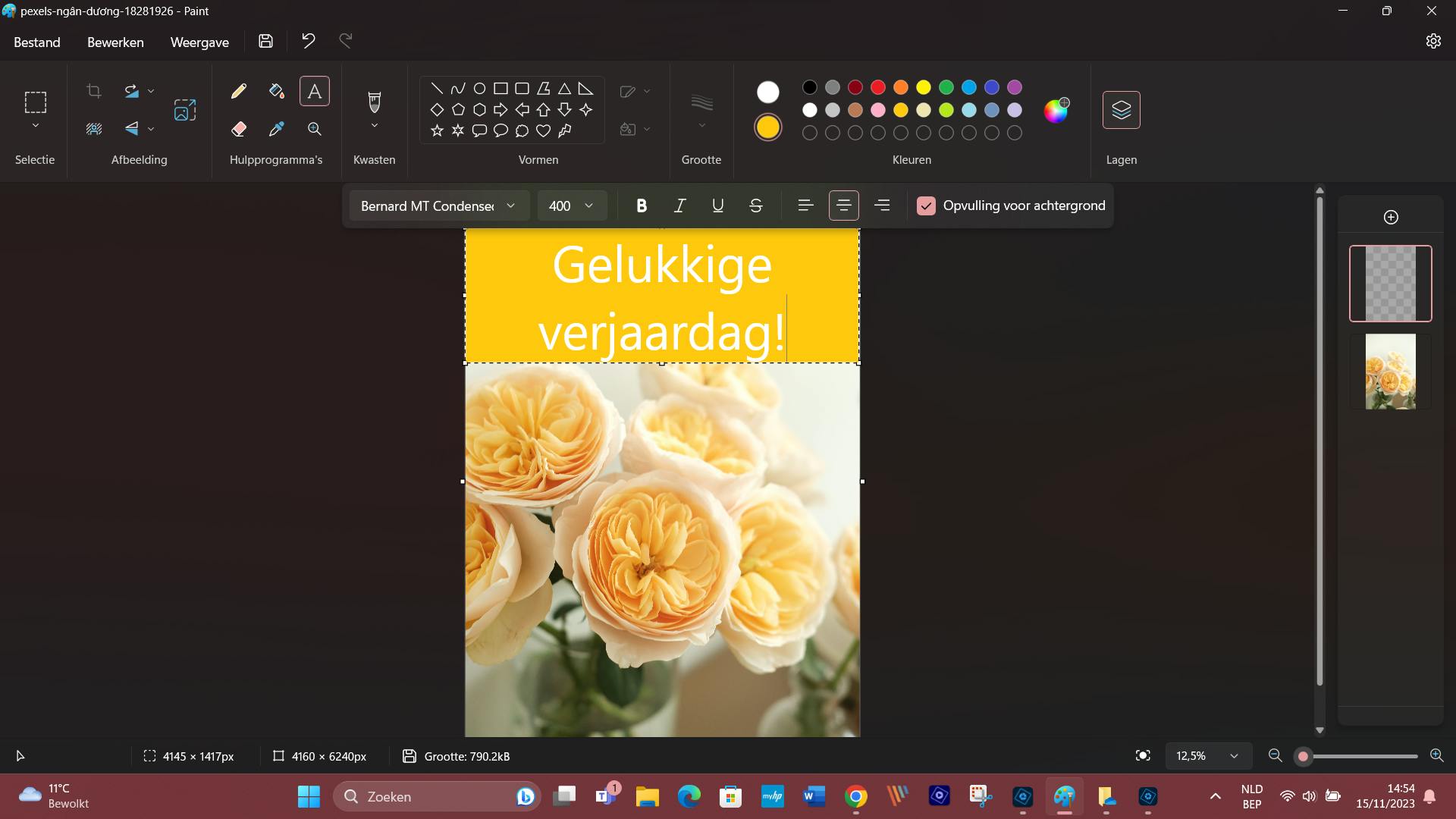Select the rose photo layer thumbnail
1456x819 pixels.
1390,372
